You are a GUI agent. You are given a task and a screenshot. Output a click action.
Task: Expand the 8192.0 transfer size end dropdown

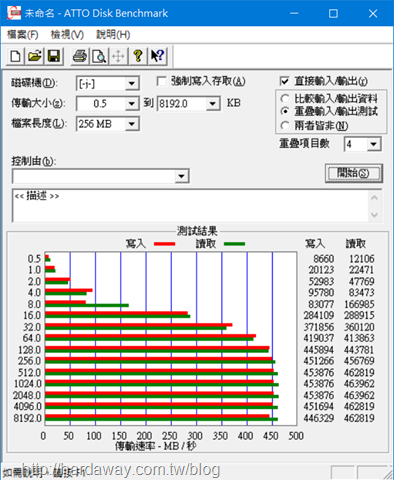pyautogui.click(x=212, y=104)
